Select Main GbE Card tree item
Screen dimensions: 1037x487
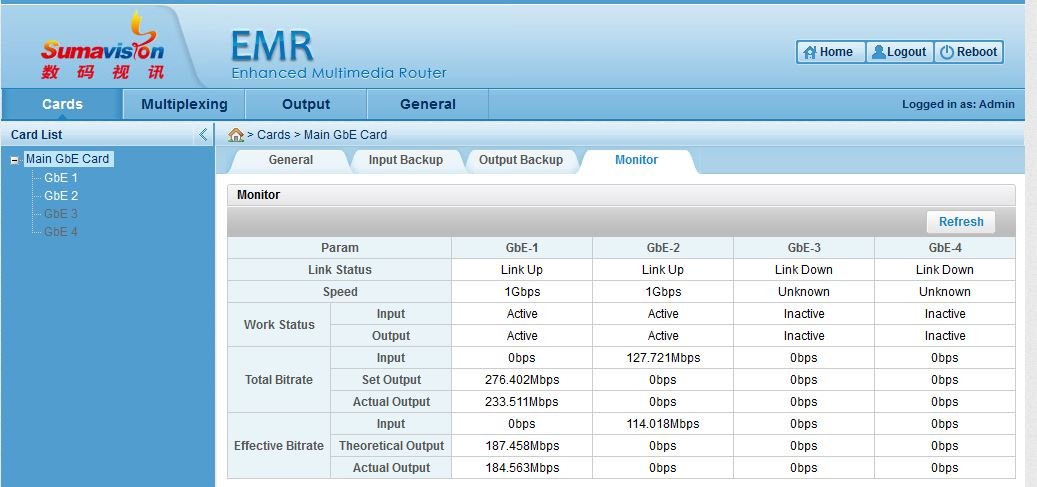[x=67, y=159]
